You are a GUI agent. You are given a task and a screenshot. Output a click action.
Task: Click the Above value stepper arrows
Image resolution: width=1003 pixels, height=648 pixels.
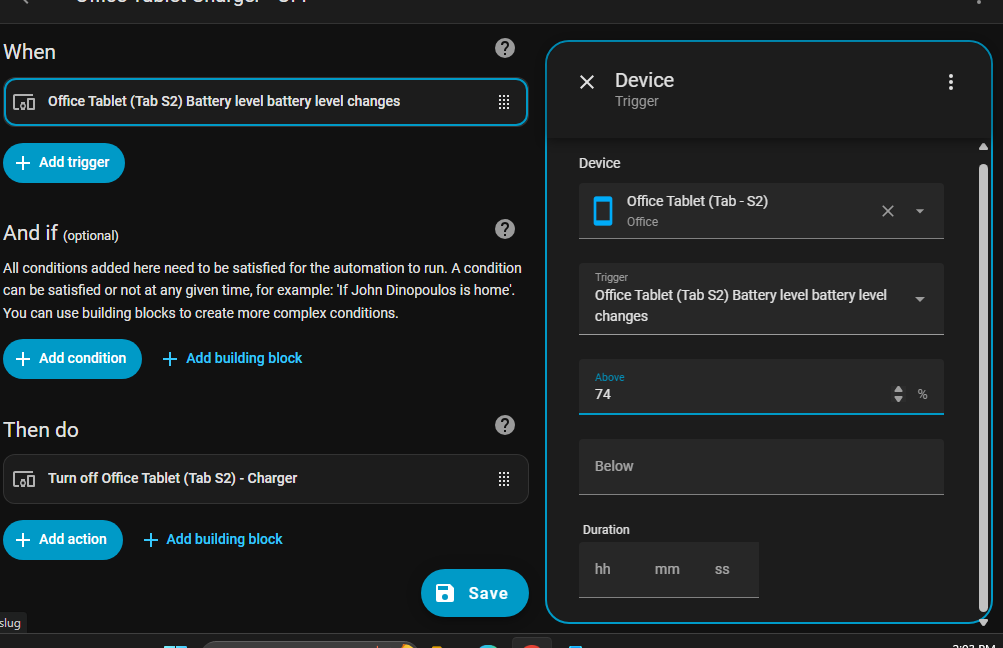click(x=898, y=394)
